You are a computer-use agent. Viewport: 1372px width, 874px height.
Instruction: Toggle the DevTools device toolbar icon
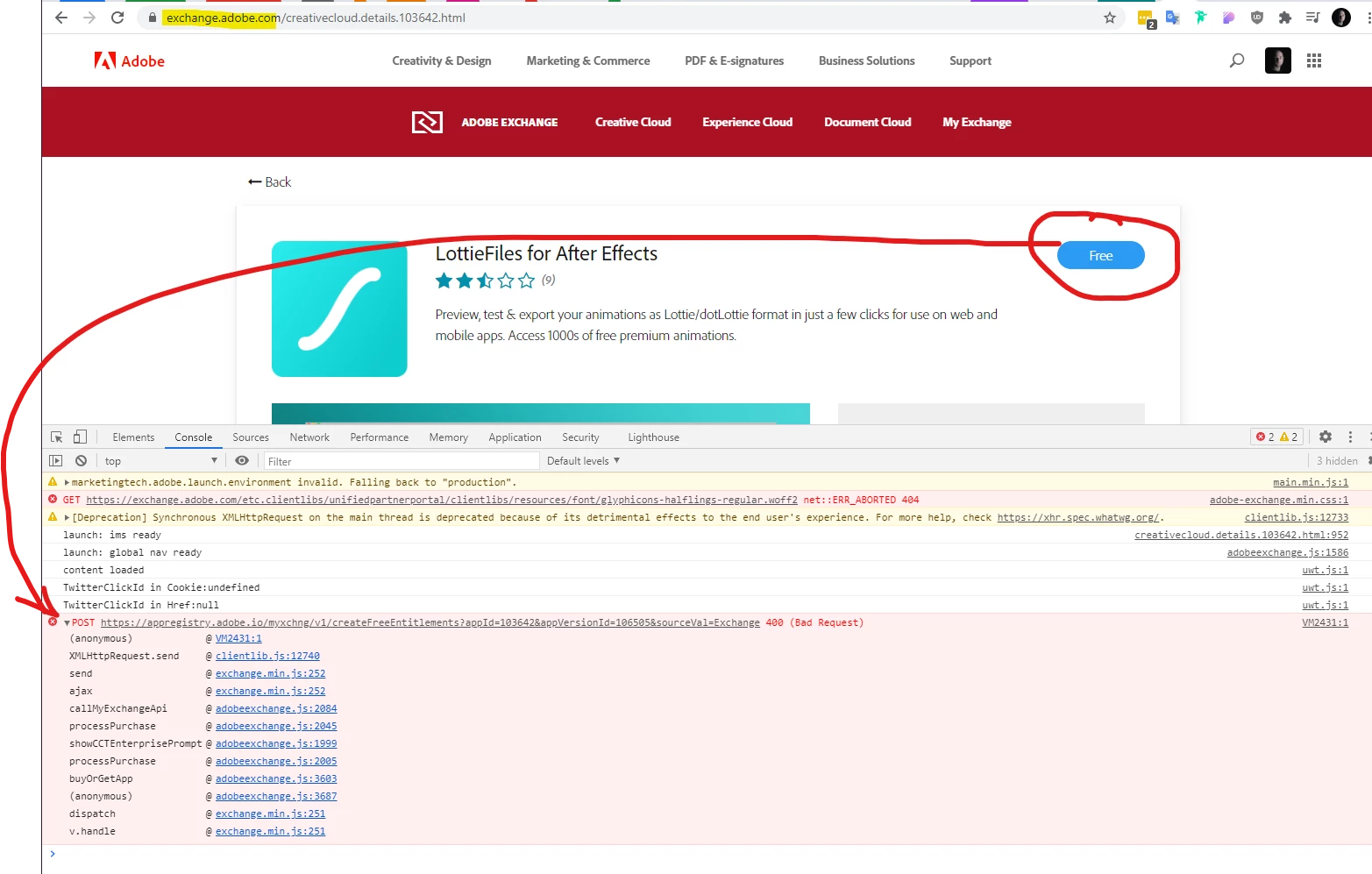[80, 437]
